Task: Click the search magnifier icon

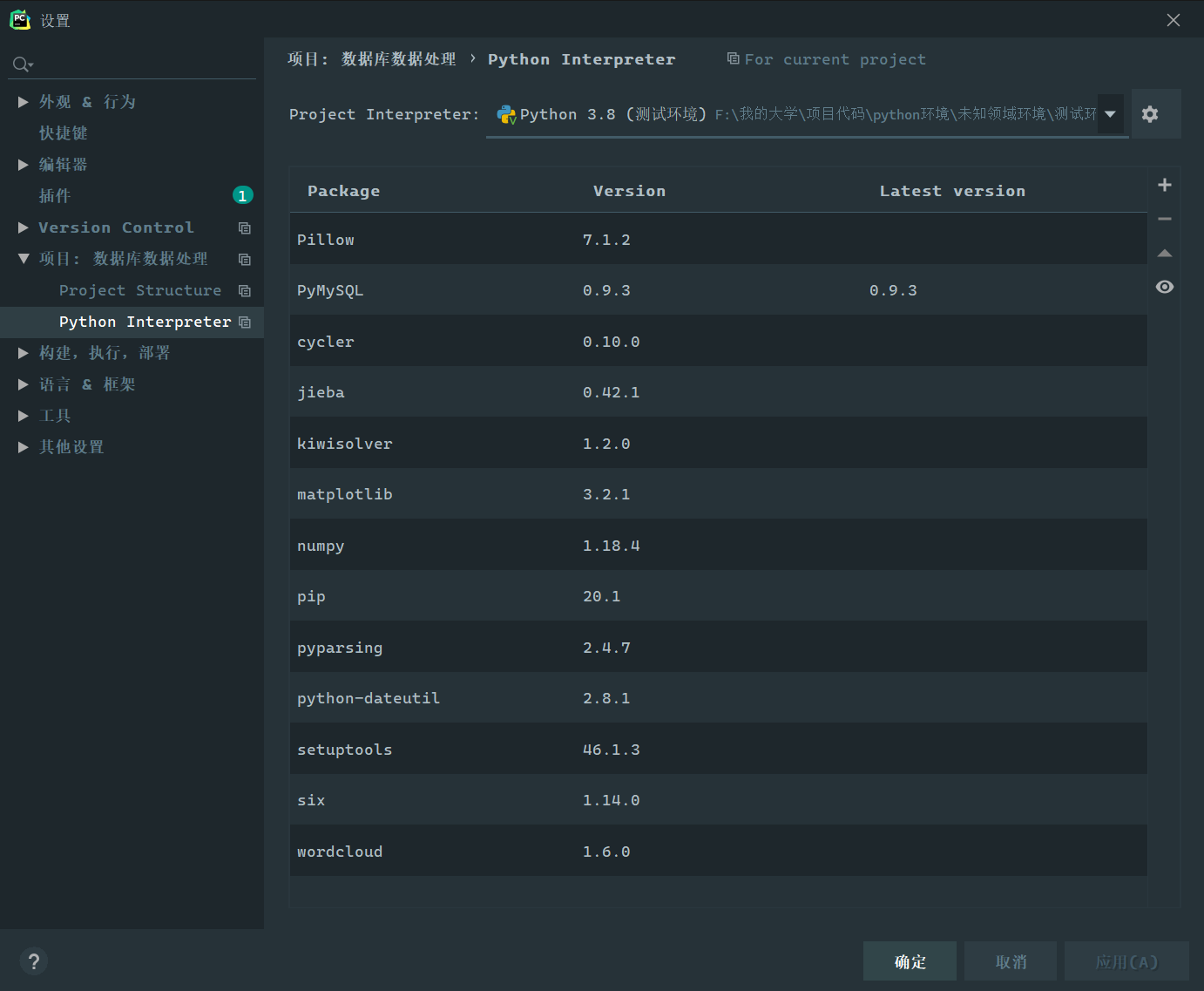Action: (x=22, y=64)
